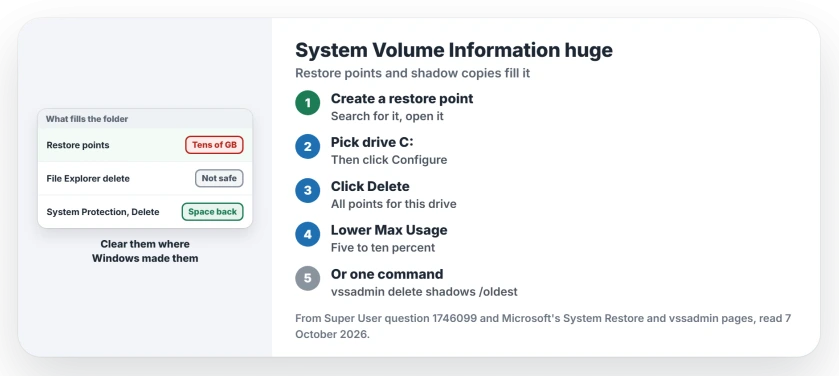Select the "vssadmin delete shadows /oldest" command text
Screen dimensions: 839x376
(424, 291)
